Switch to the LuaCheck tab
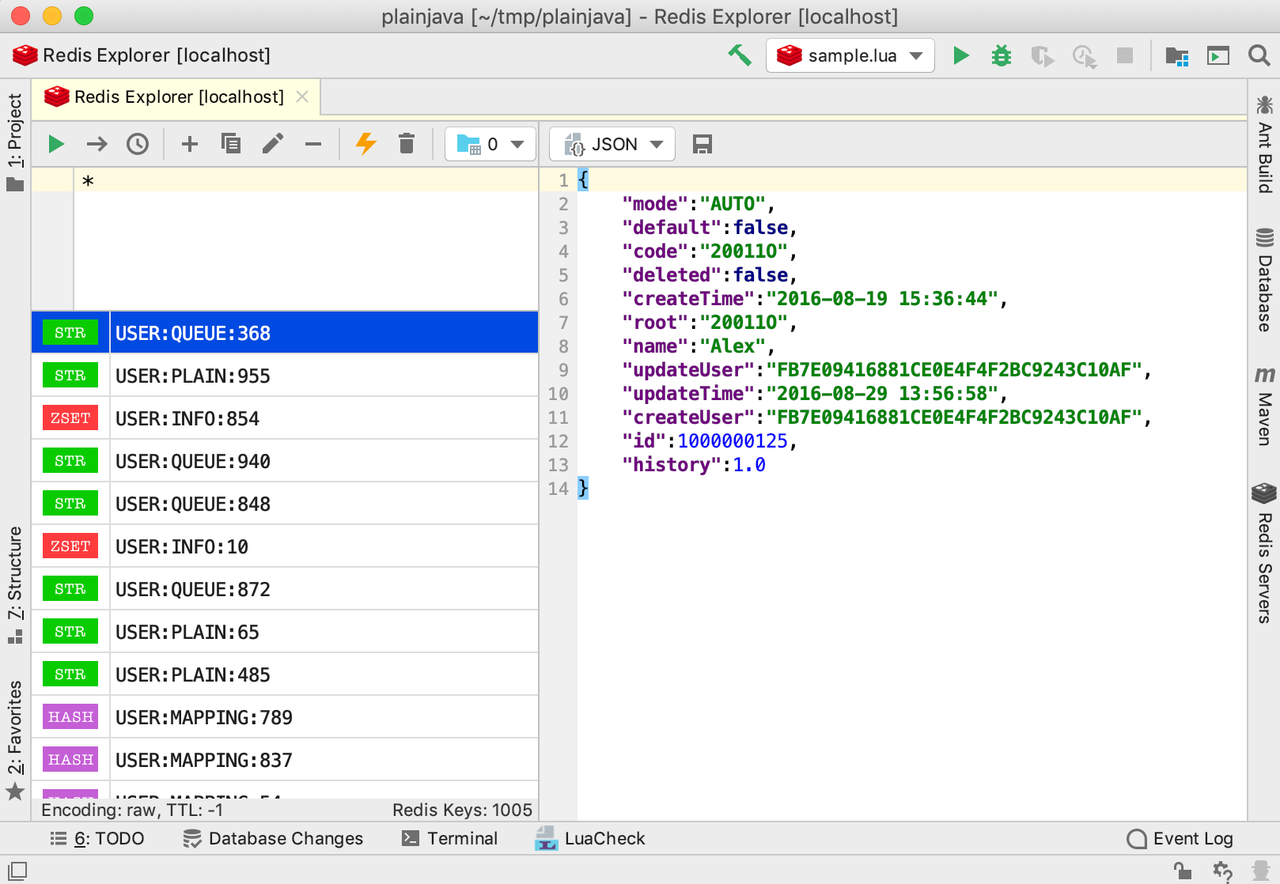Image resolution: width=1280 pixels, height=884 pixels. pos(591,838)
